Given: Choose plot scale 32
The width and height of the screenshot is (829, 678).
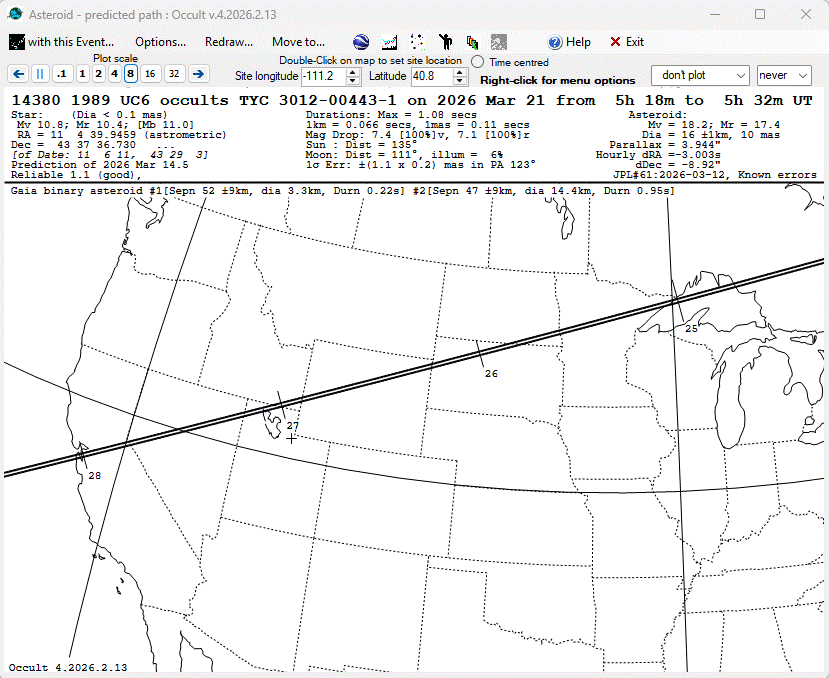Looking at the screenshot, I should pyautogui.click(x=174, y=74).
